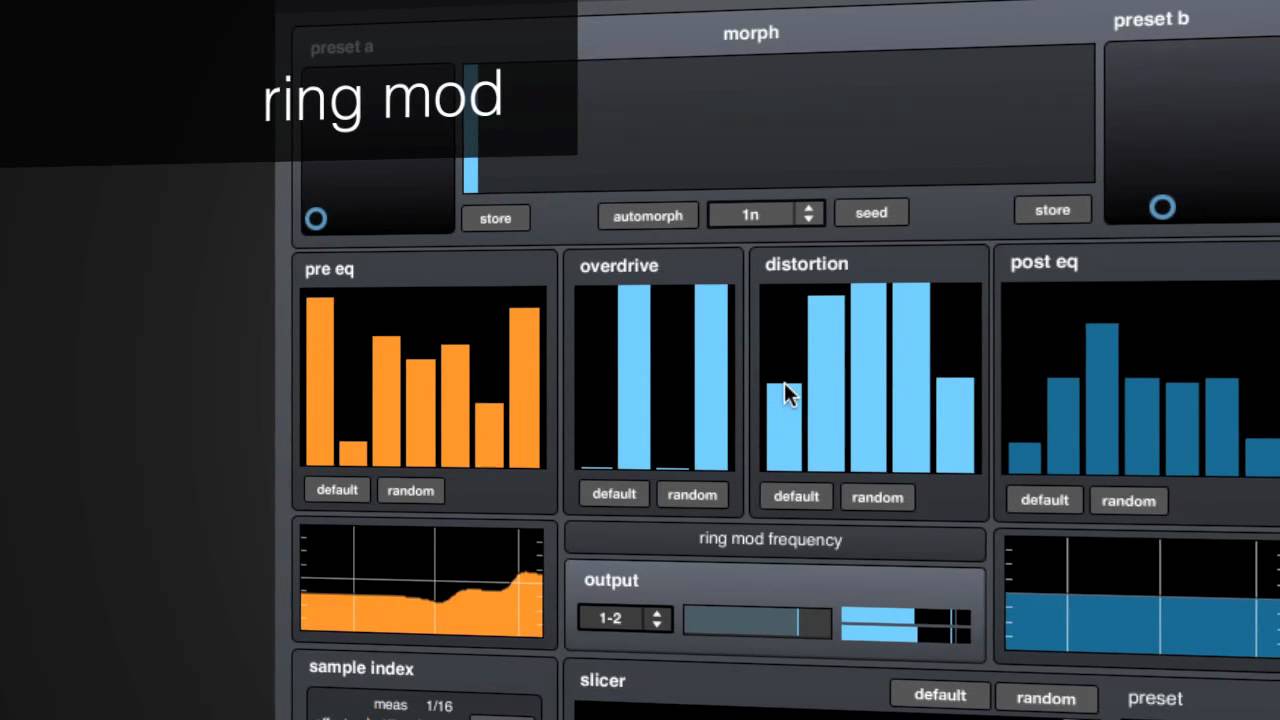The width and height of the screenshot is (1280, 720).
Task: Click the third distortion bar
Action: click(x=868, y=378)
